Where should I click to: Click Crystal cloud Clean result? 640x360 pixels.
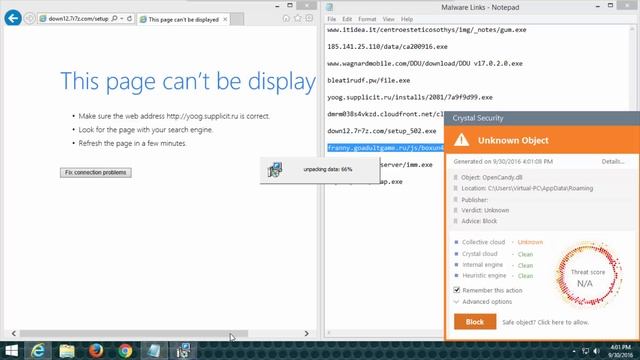pyautogui.click(x=525, y=254)
